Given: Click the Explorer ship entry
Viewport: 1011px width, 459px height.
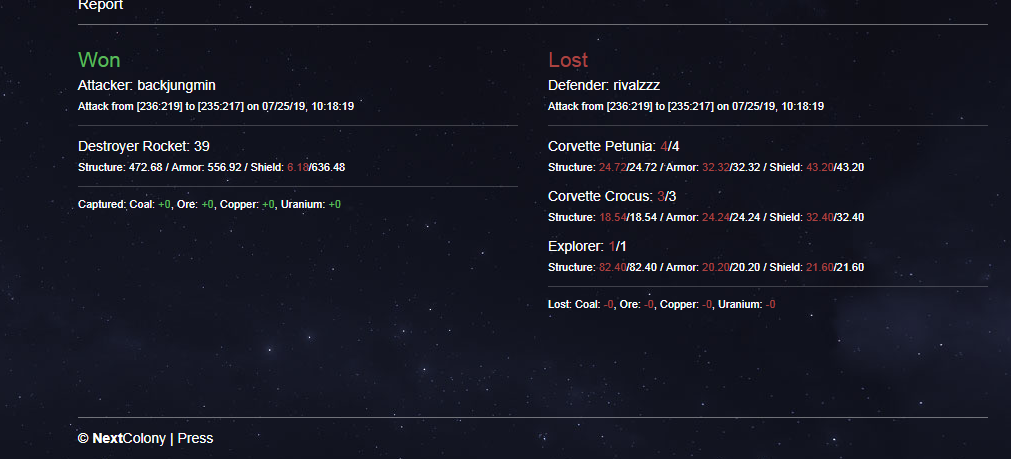Looking at the screenshot, I should pos(587,246).
